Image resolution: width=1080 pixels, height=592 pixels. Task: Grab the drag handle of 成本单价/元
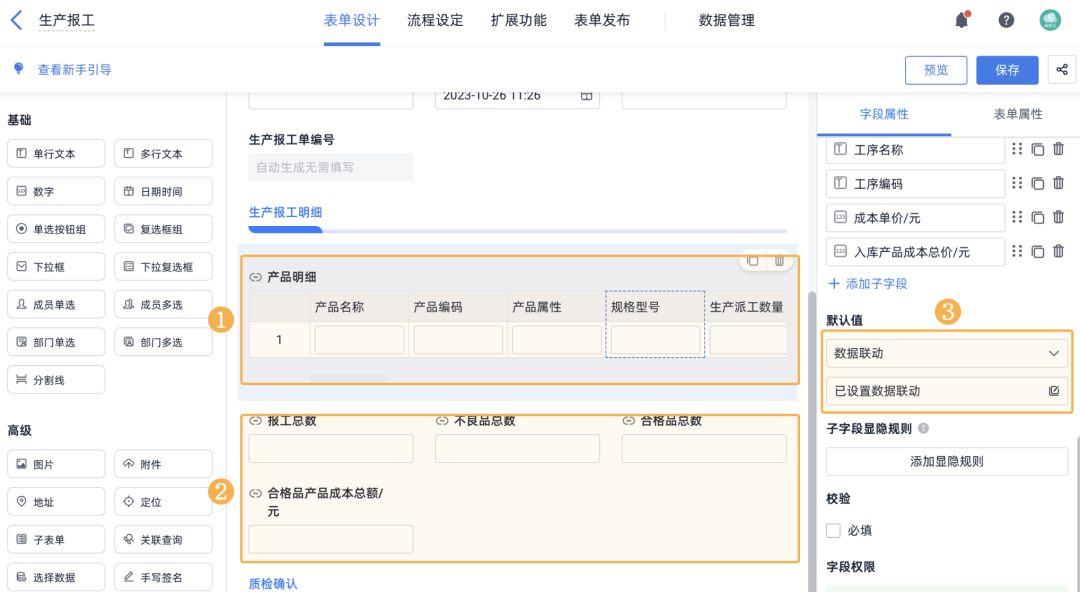click(x=1017, y=217)
